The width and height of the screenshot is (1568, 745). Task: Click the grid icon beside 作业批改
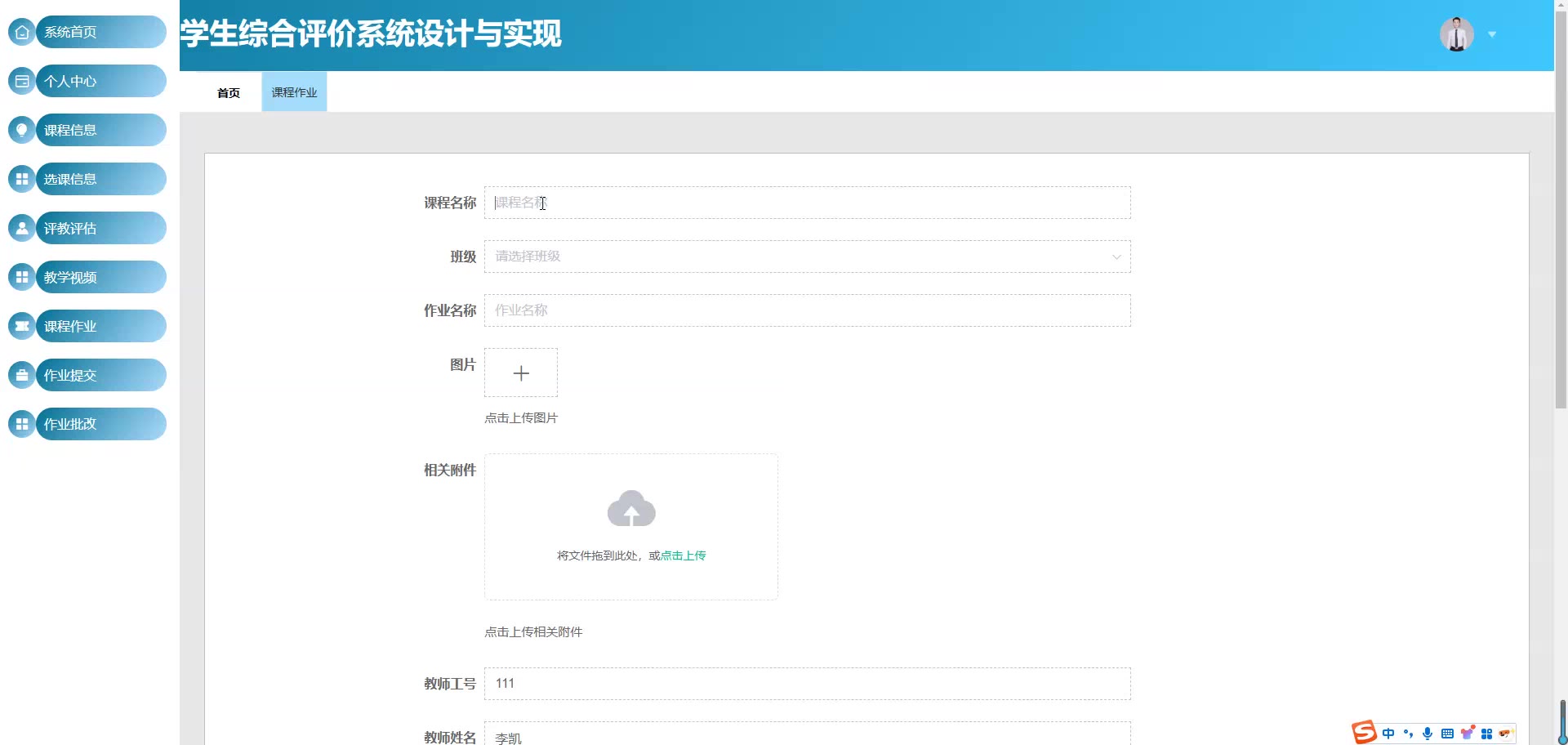[x=22, y=424]
